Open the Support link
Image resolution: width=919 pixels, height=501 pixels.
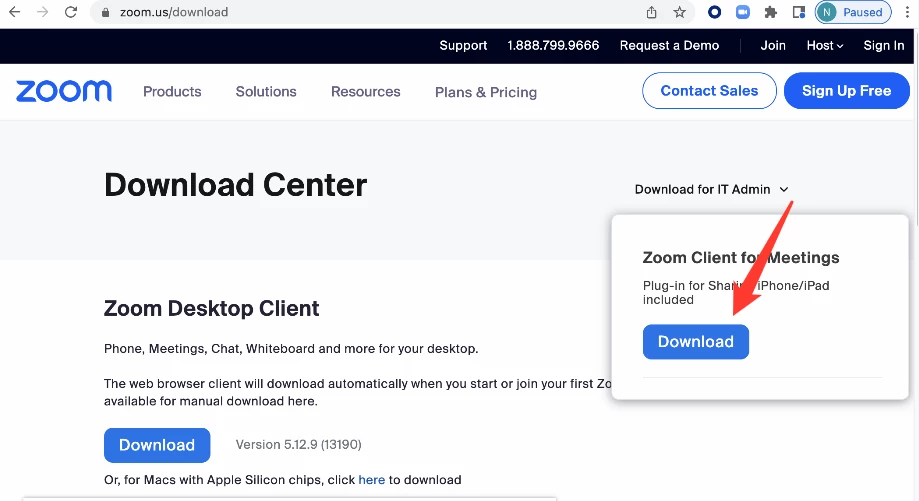(x=463, y=46)
